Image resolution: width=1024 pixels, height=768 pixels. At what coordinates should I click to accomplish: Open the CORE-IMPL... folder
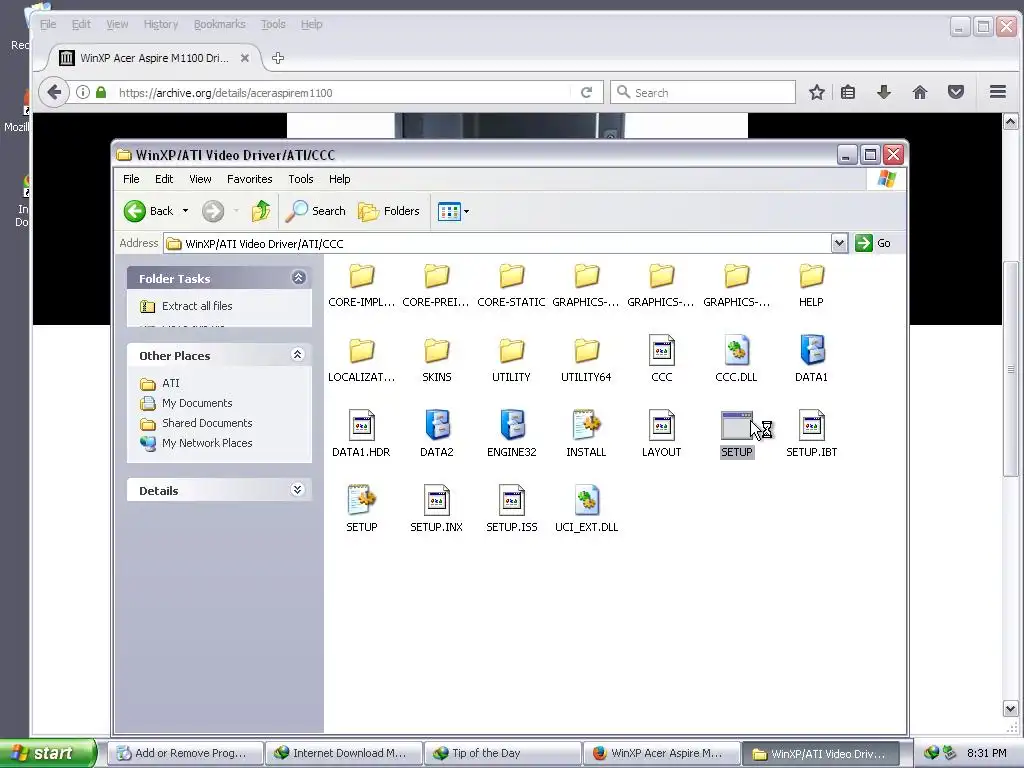[361, 285]
